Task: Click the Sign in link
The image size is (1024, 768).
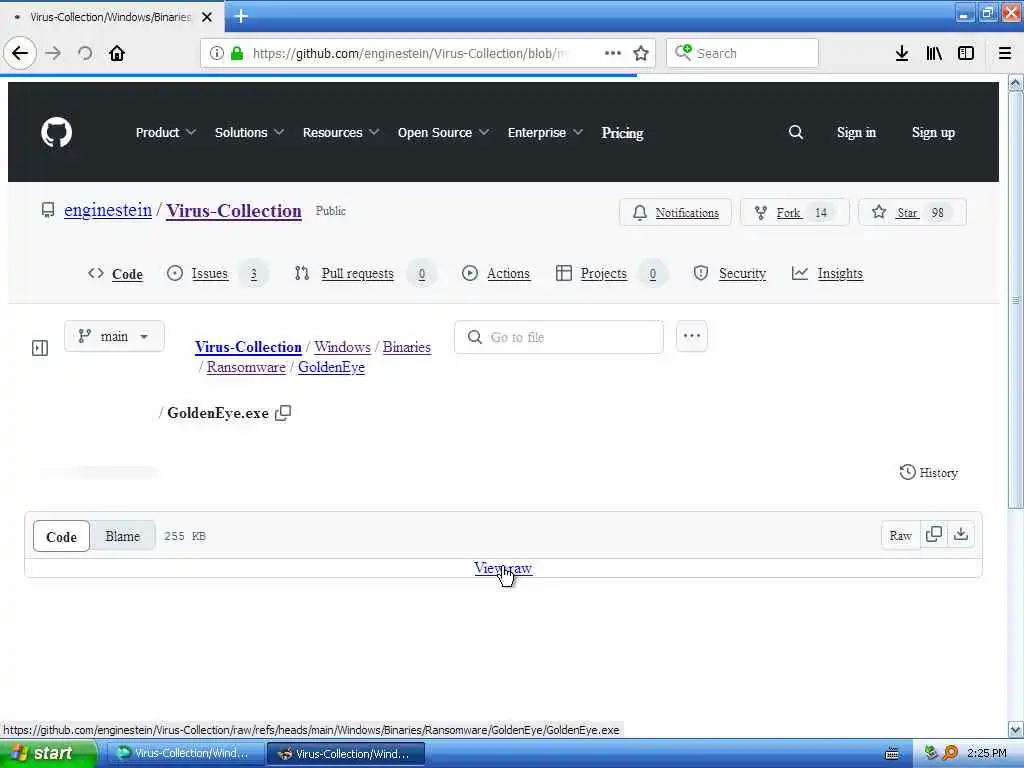Action: (856, 133)
